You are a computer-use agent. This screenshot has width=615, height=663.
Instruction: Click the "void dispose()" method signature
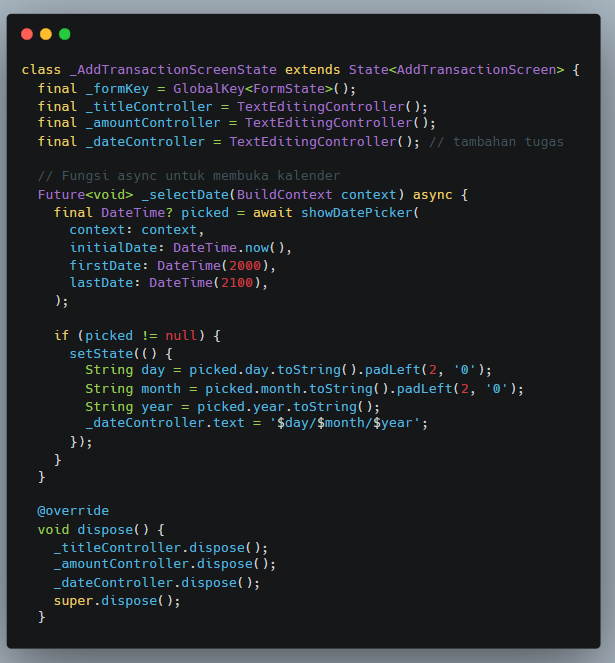[93, 530]
